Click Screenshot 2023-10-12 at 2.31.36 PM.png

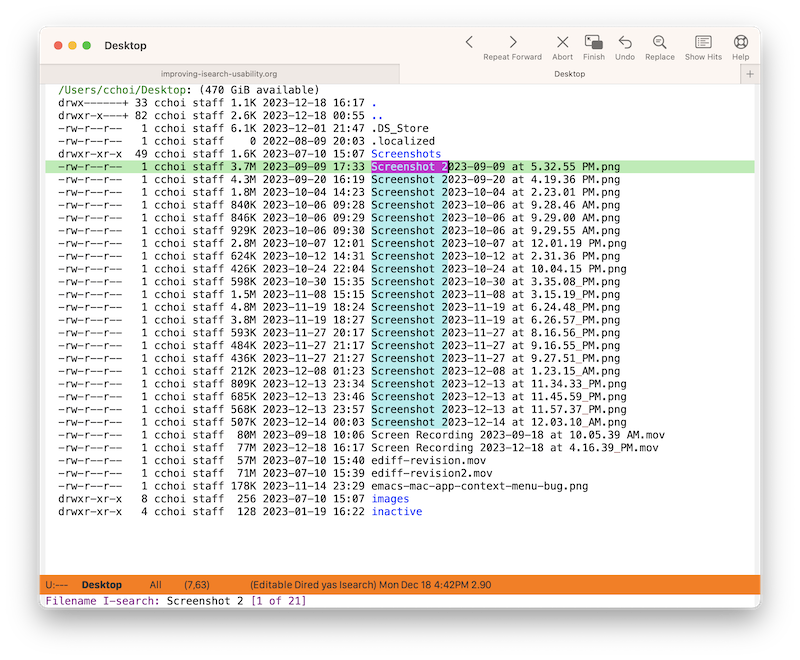[x=495, y=256]
